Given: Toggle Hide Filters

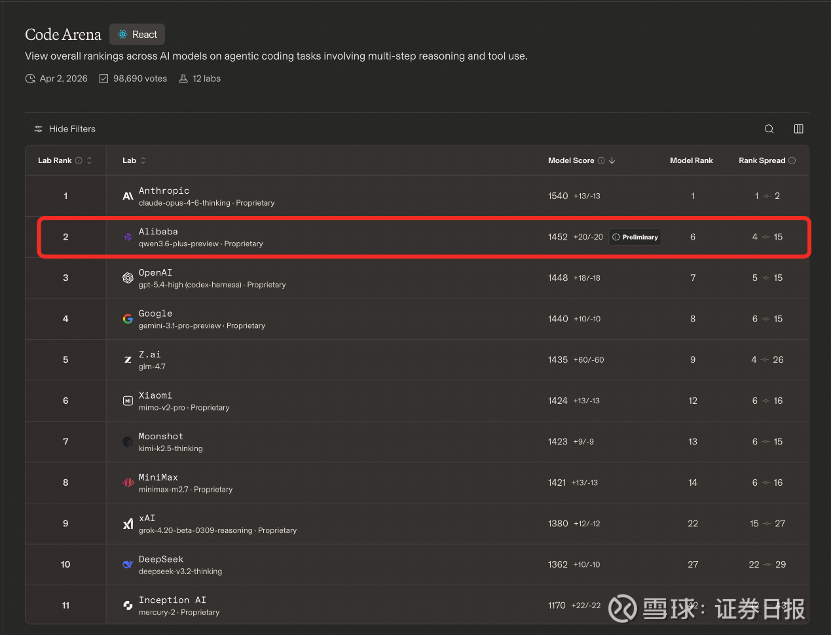Looking at the screenshot, I should click(x=65, y=129).
